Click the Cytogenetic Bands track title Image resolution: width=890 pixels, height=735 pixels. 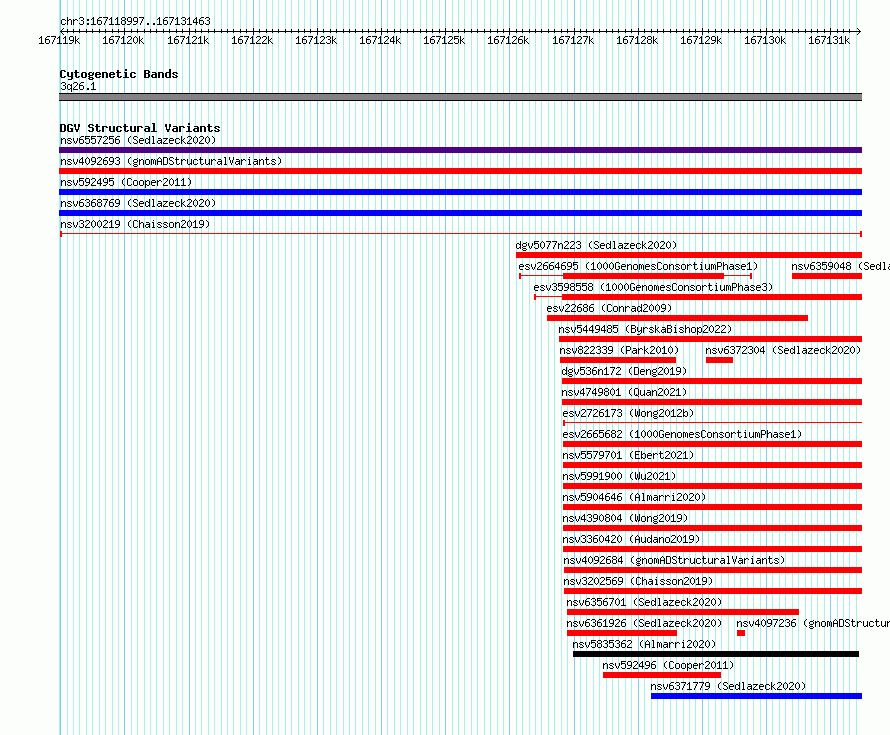[x=119, y=74]
